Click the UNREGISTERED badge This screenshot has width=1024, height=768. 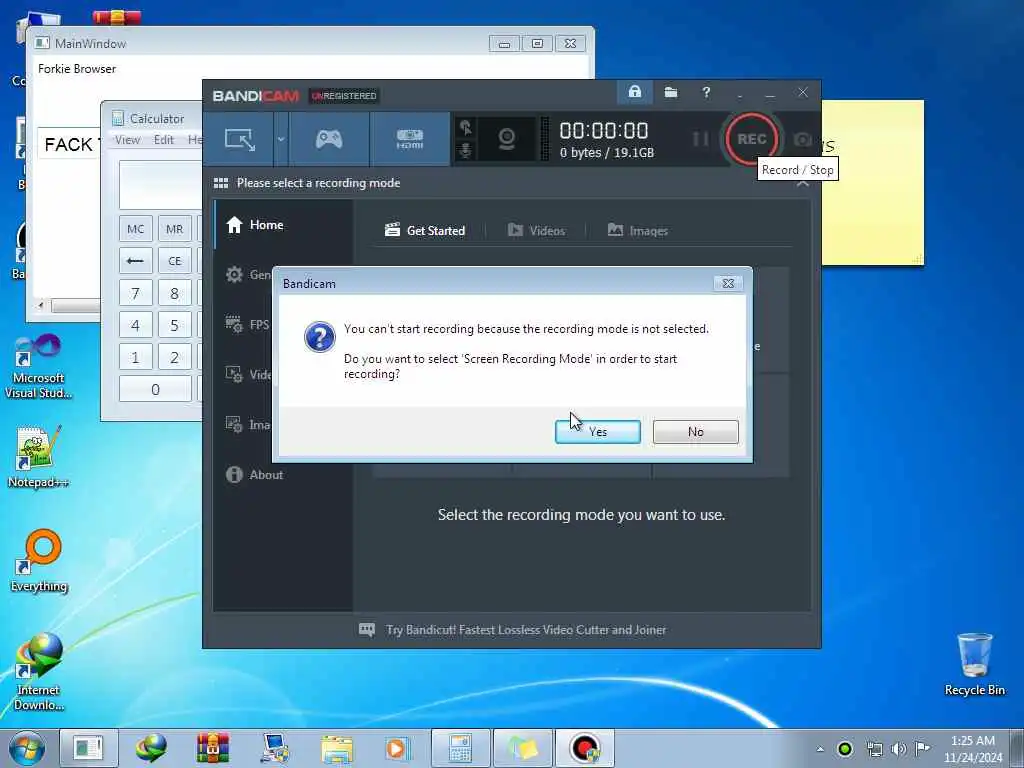point(344,96)
